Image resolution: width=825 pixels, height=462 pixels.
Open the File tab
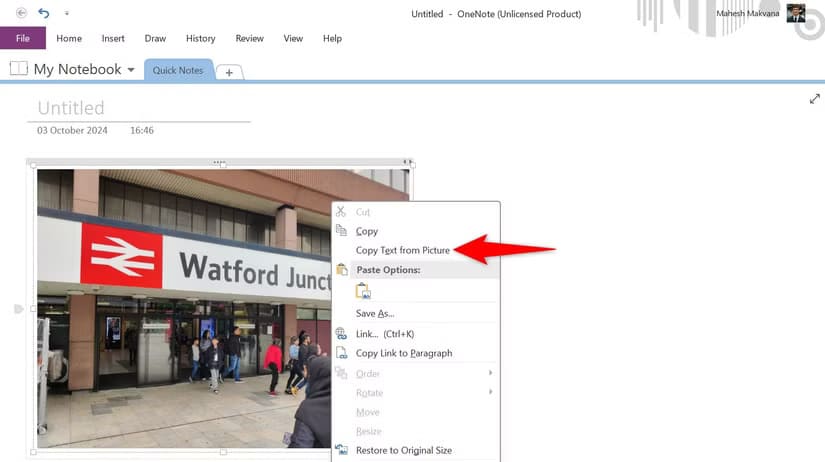[x=22, y=38]
